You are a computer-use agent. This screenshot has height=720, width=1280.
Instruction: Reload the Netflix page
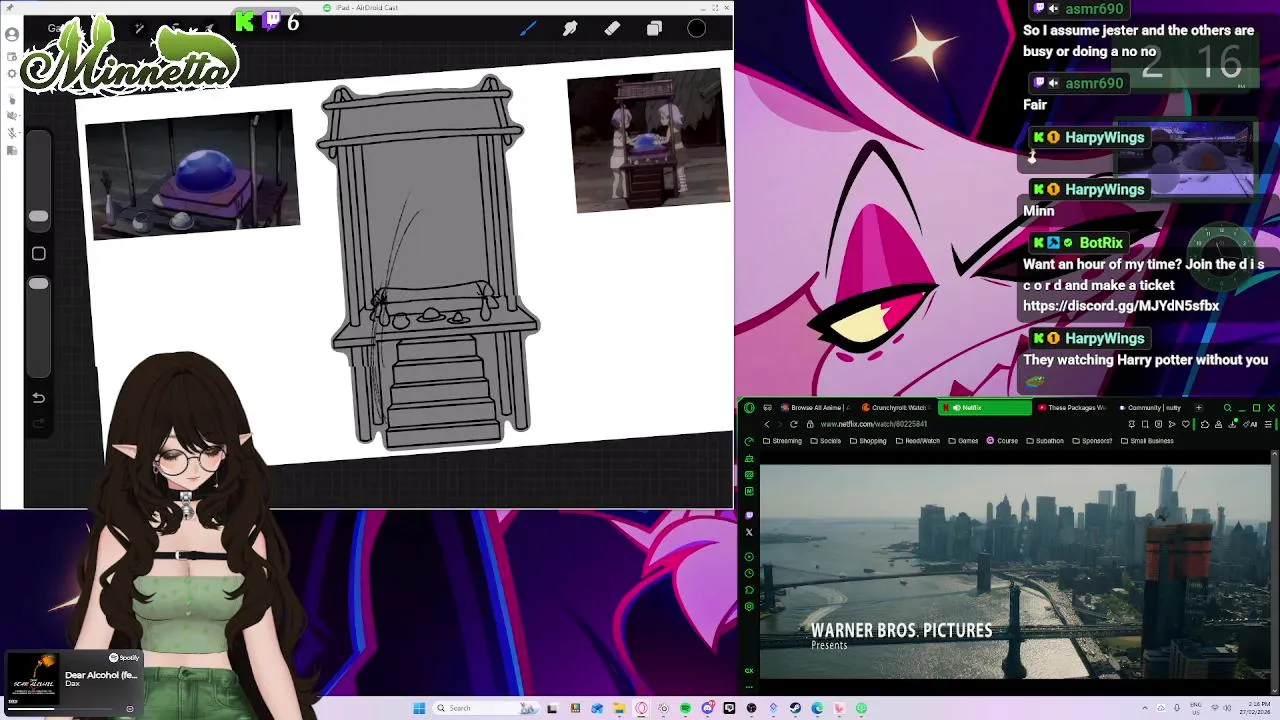[x=794, y=424]
